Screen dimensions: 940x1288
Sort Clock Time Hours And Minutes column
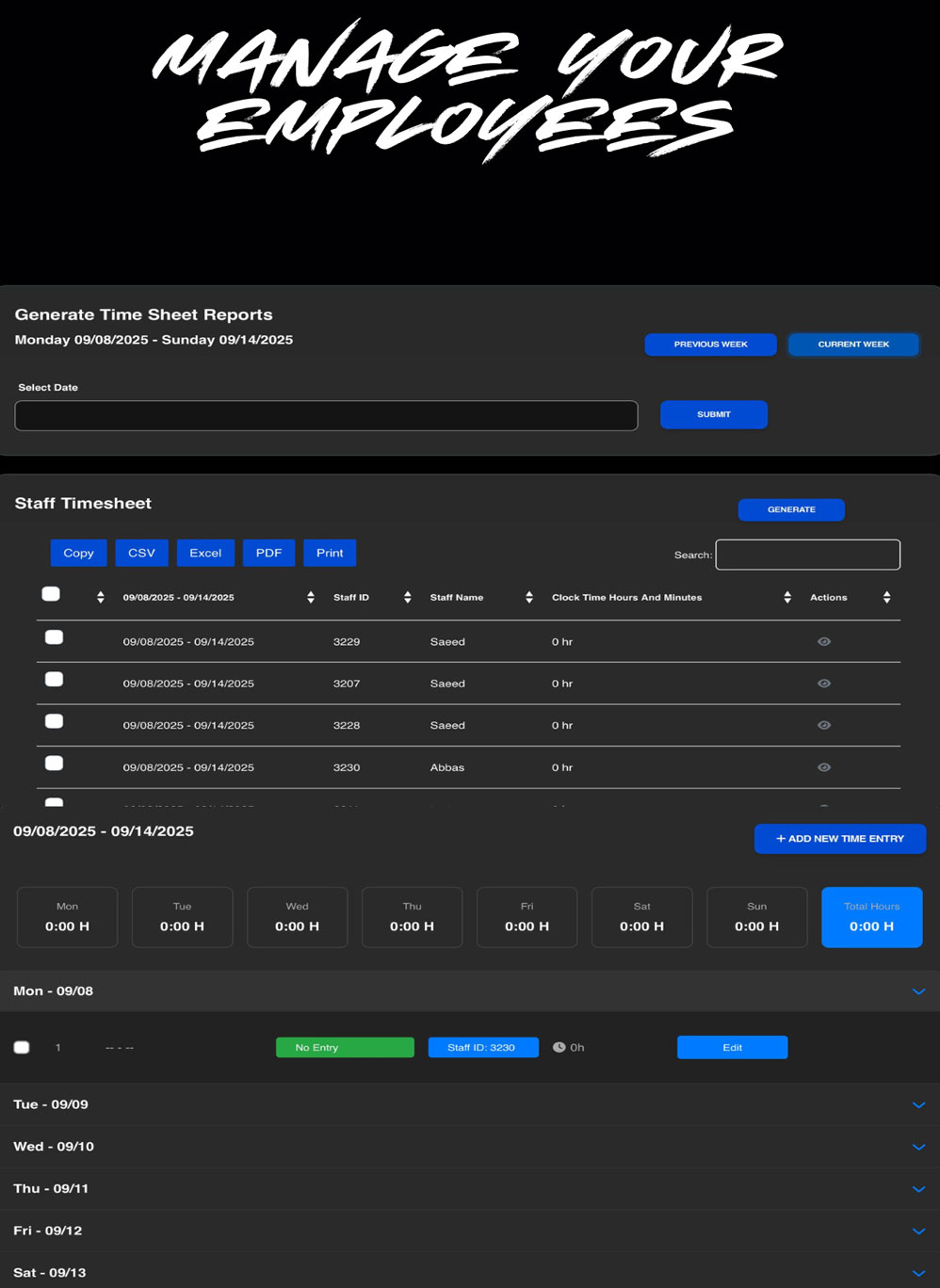[x=786, y=598]
